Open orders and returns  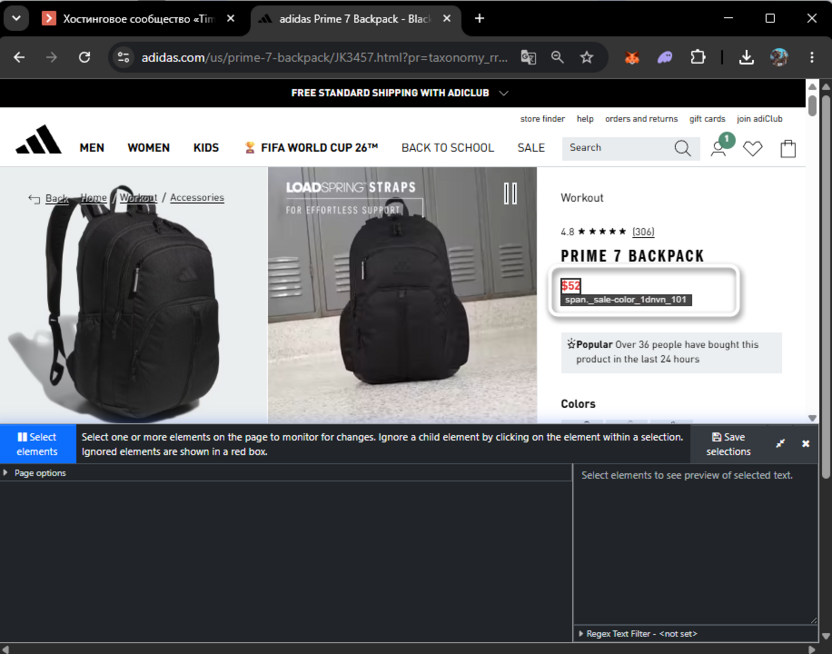(x=641, y=119)
